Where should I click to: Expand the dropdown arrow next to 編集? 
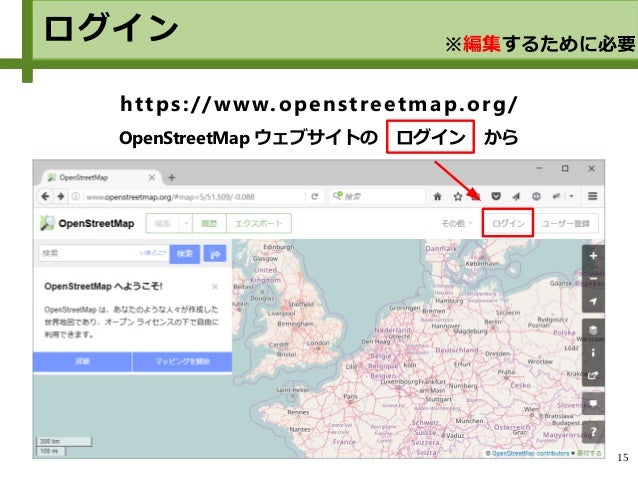[186, 223]
